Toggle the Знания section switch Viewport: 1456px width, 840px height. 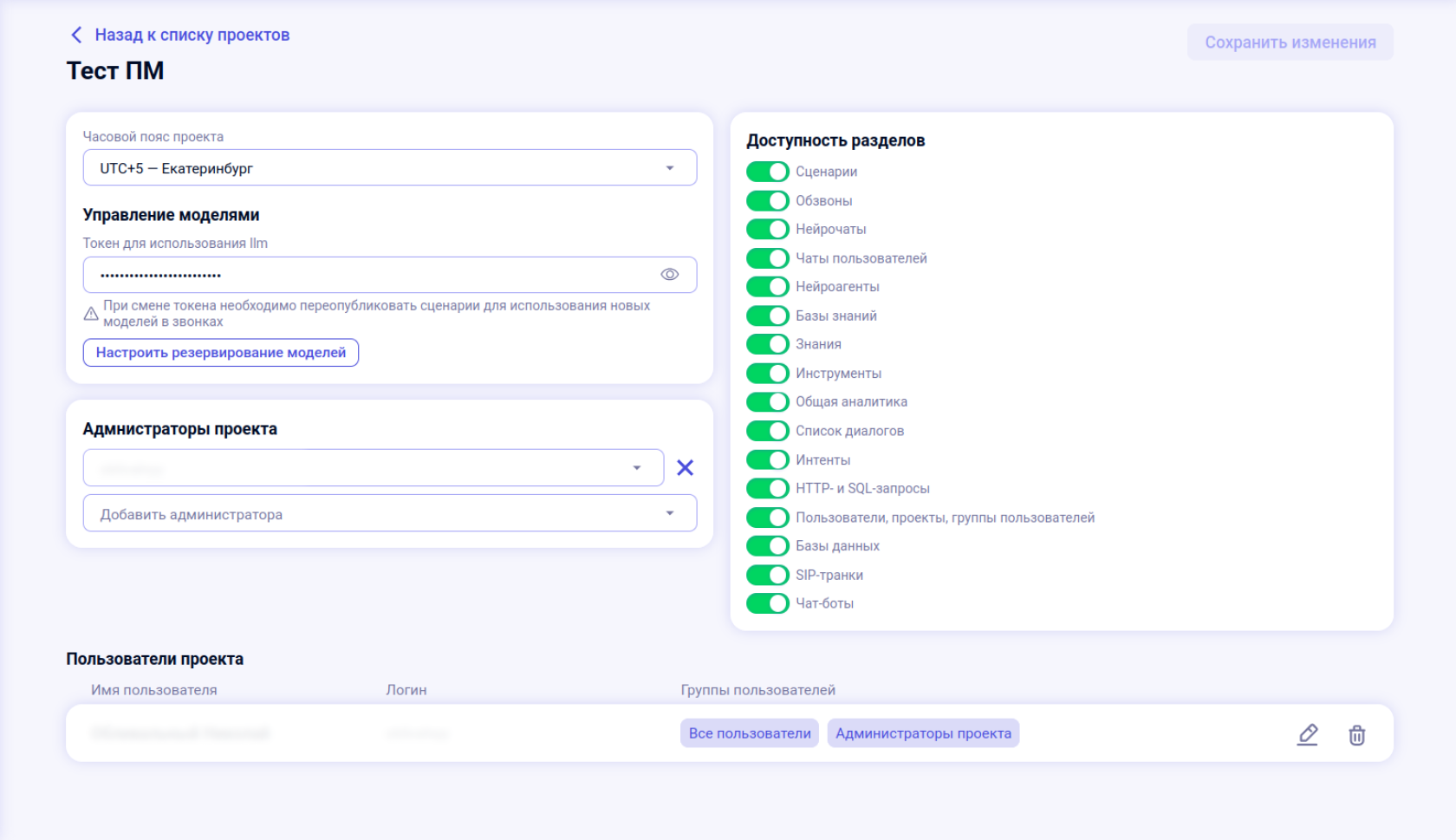pyautogui.click(x=768, y=344)
